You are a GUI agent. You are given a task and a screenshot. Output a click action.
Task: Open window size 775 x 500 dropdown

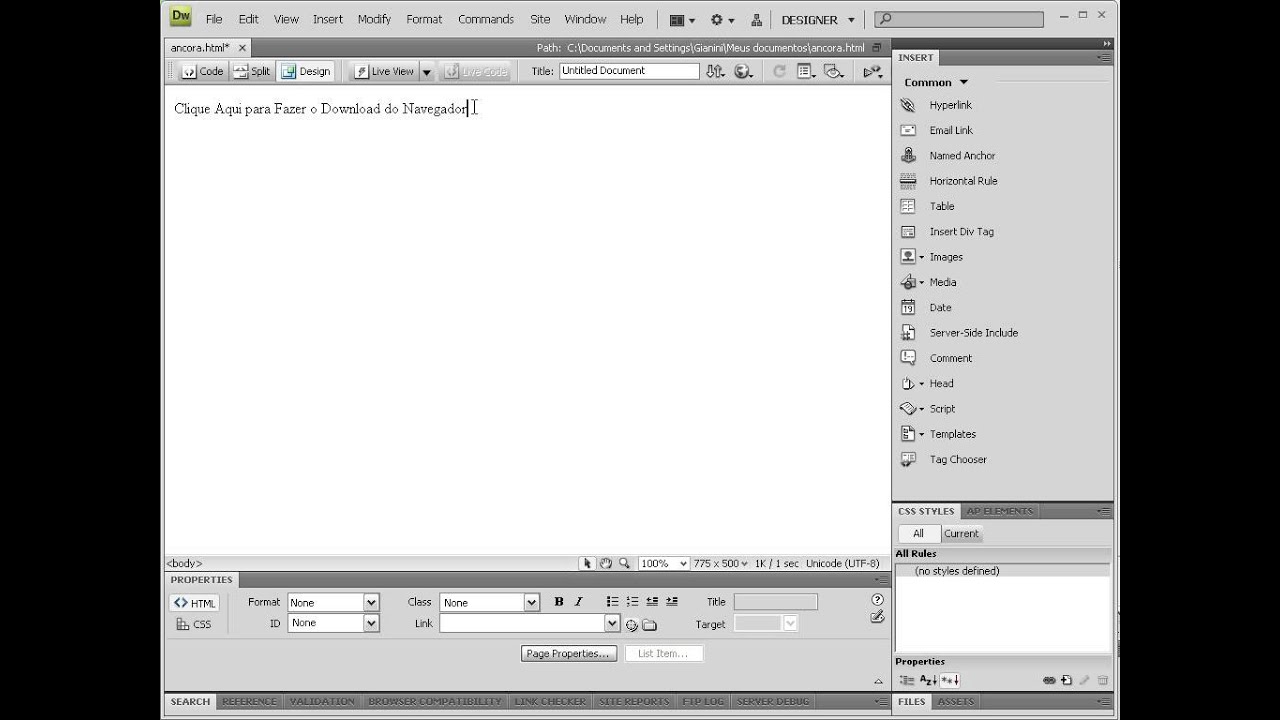pyautogui.click(x=721, y=564)
